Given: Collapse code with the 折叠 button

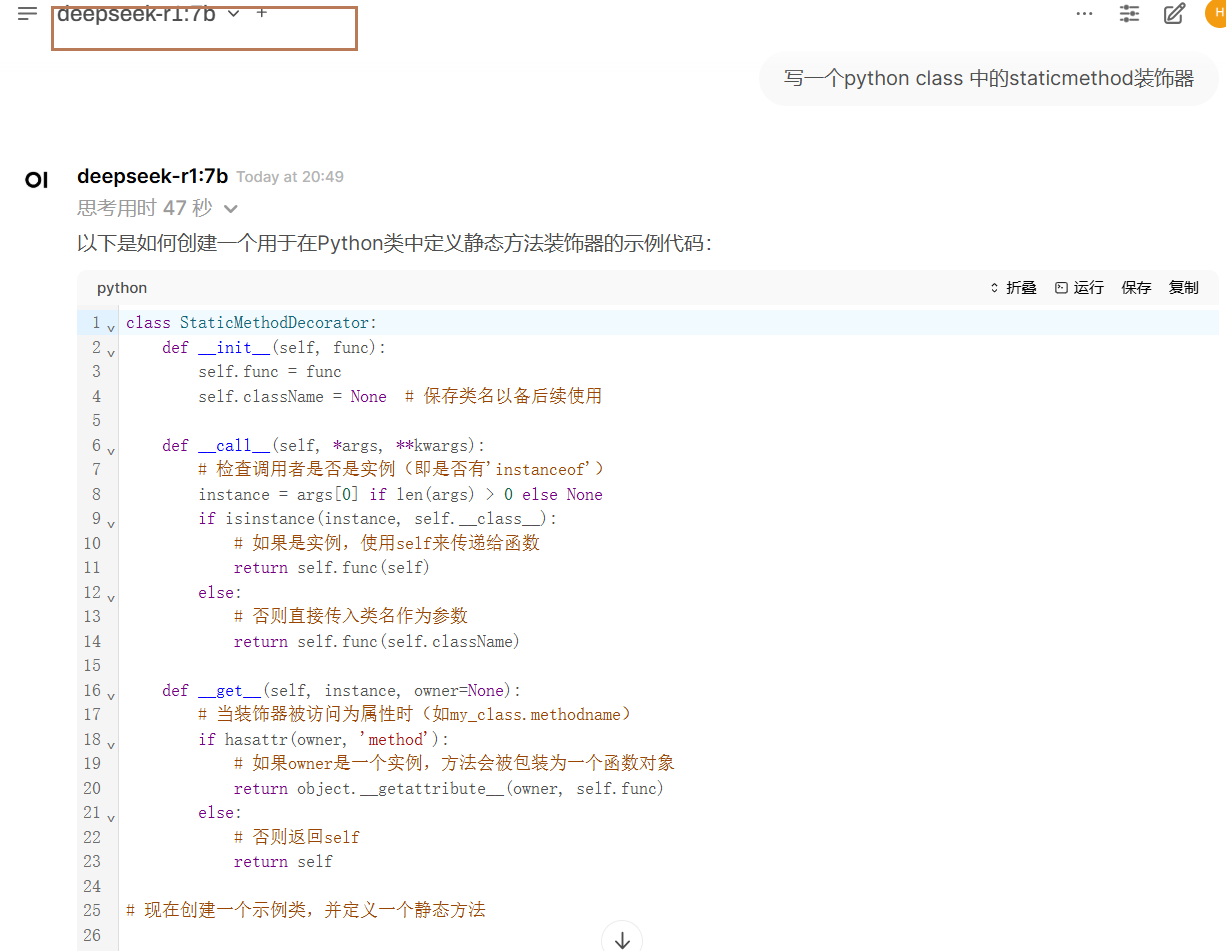Looking at the screenshot, I should coord(1013,288).
